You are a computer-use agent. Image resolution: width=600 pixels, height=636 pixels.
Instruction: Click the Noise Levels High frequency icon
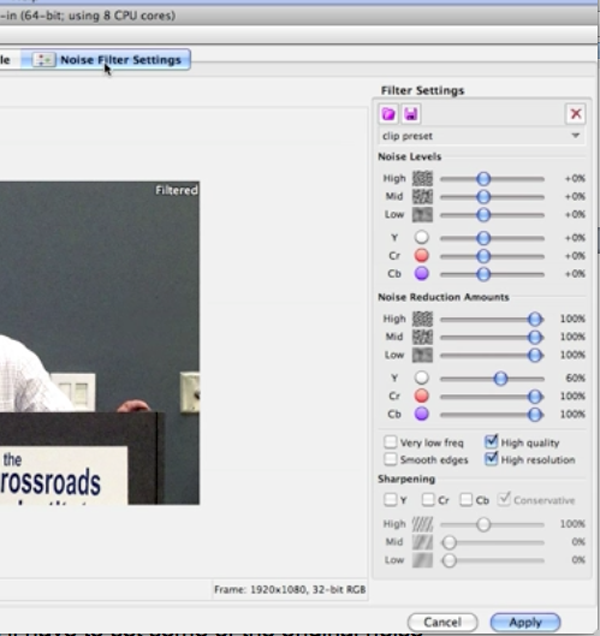[422, 178]
